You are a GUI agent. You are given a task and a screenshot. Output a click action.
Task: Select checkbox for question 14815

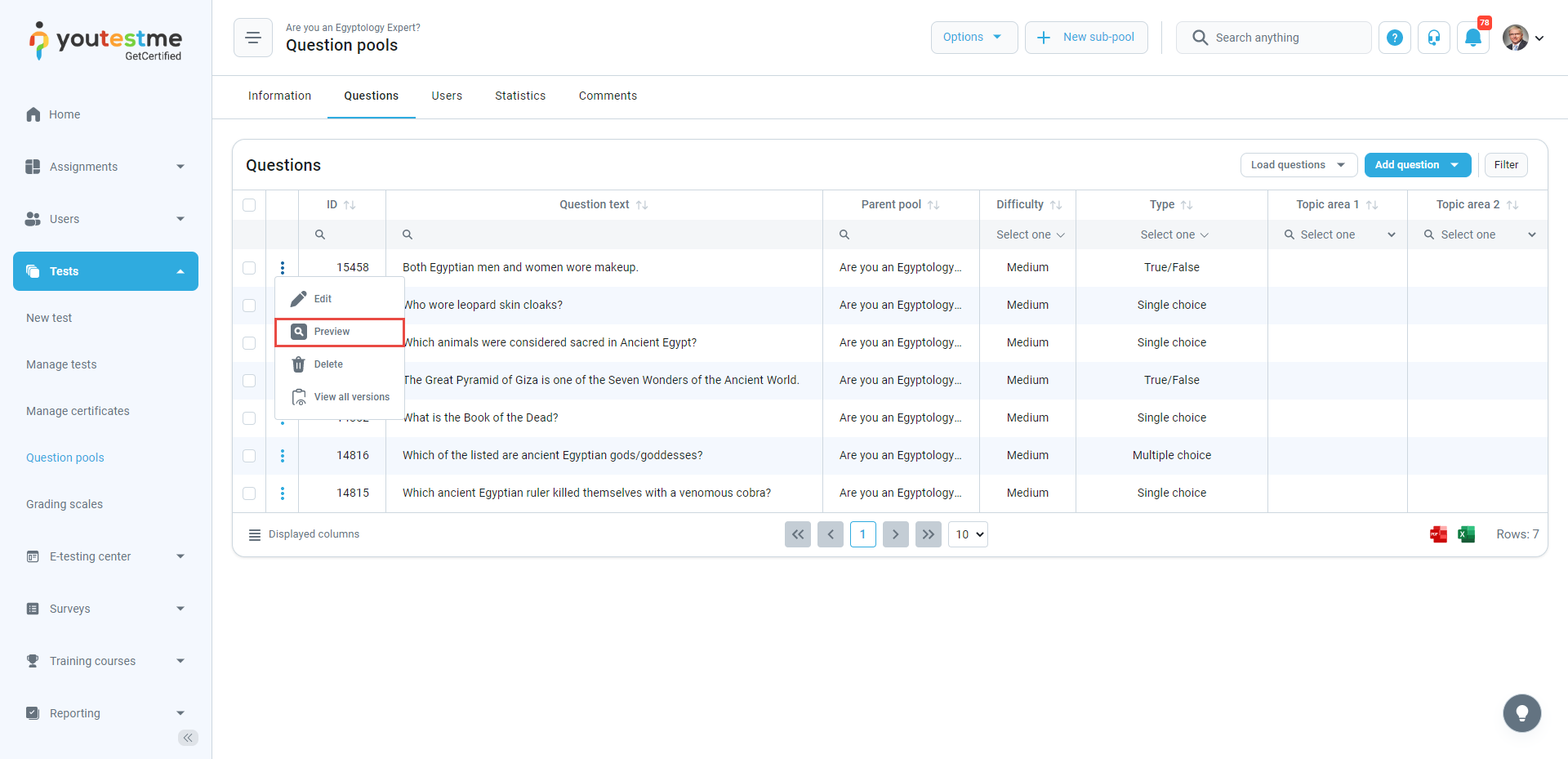[x=249, y=493]
